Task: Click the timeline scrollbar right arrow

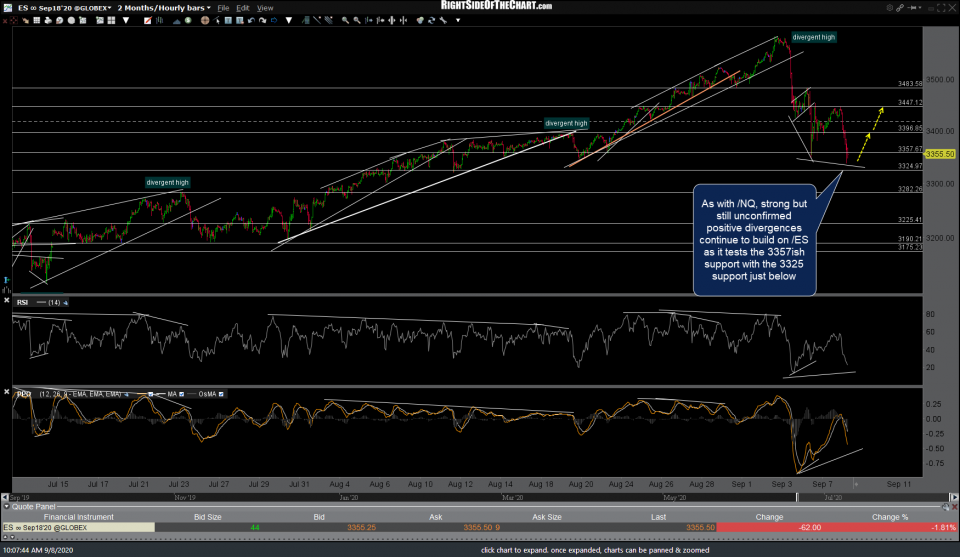Action: click(954, 498)
